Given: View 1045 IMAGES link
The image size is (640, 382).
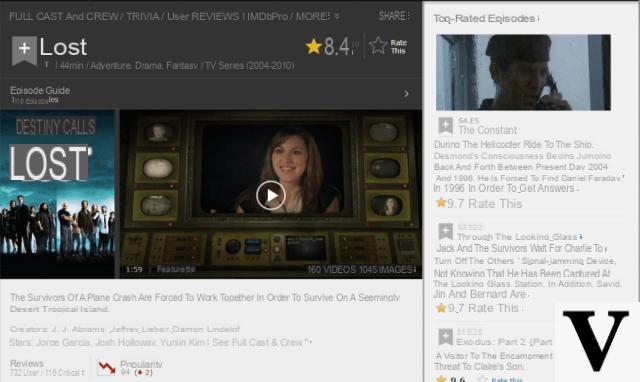Looking at the screenshot, I should click(x=386, y=270).
